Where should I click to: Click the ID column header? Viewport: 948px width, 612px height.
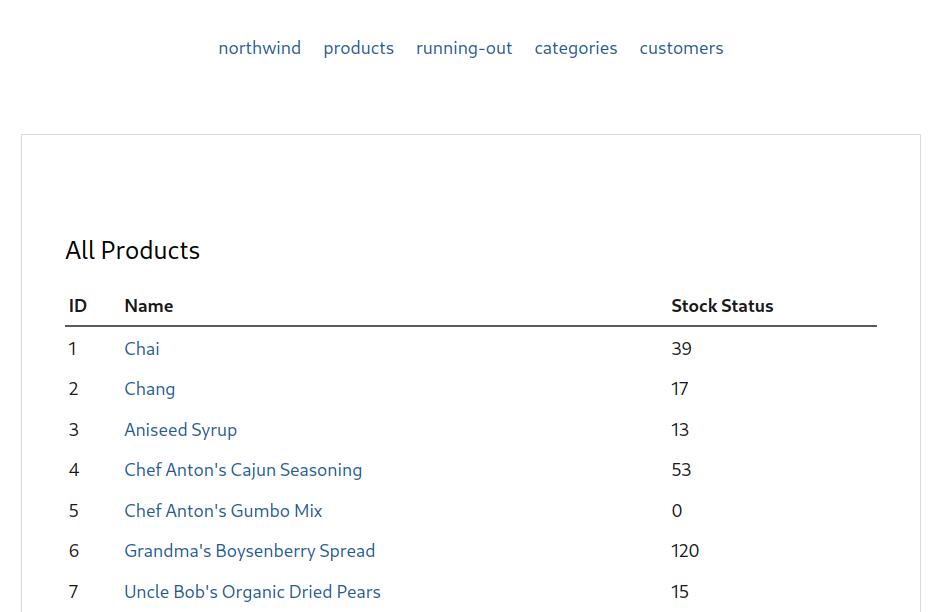click(77, 306)
